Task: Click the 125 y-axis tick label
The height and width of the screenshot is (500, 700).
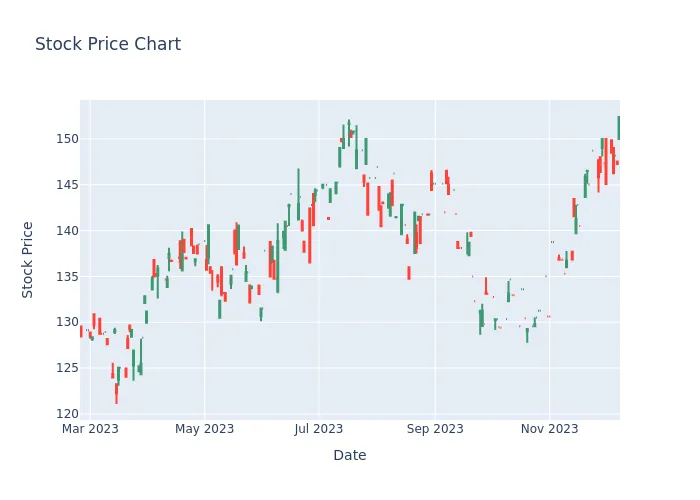Action: point(67,368)
